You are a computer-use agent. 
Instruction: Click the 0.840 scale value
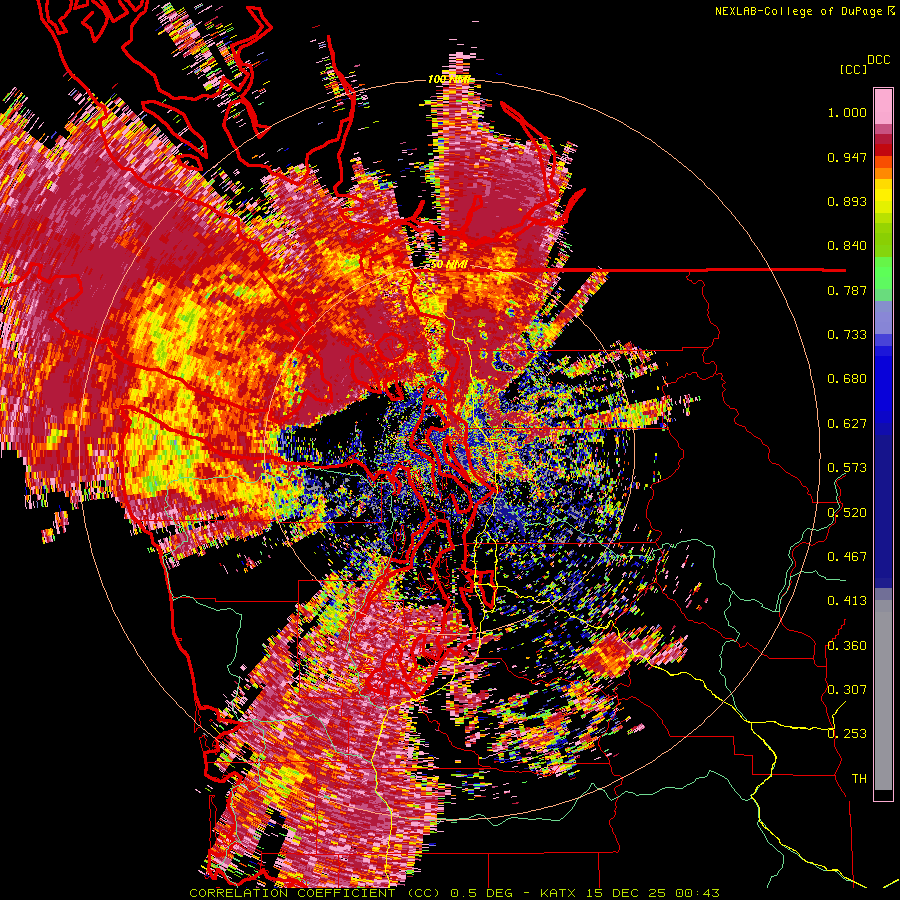(x=847, y=246)
